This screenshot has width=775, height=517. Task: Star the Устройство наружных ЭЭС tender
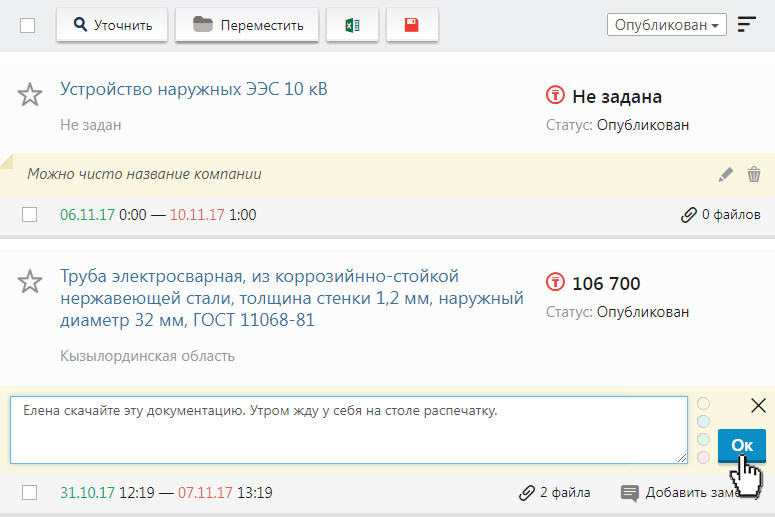30,94
